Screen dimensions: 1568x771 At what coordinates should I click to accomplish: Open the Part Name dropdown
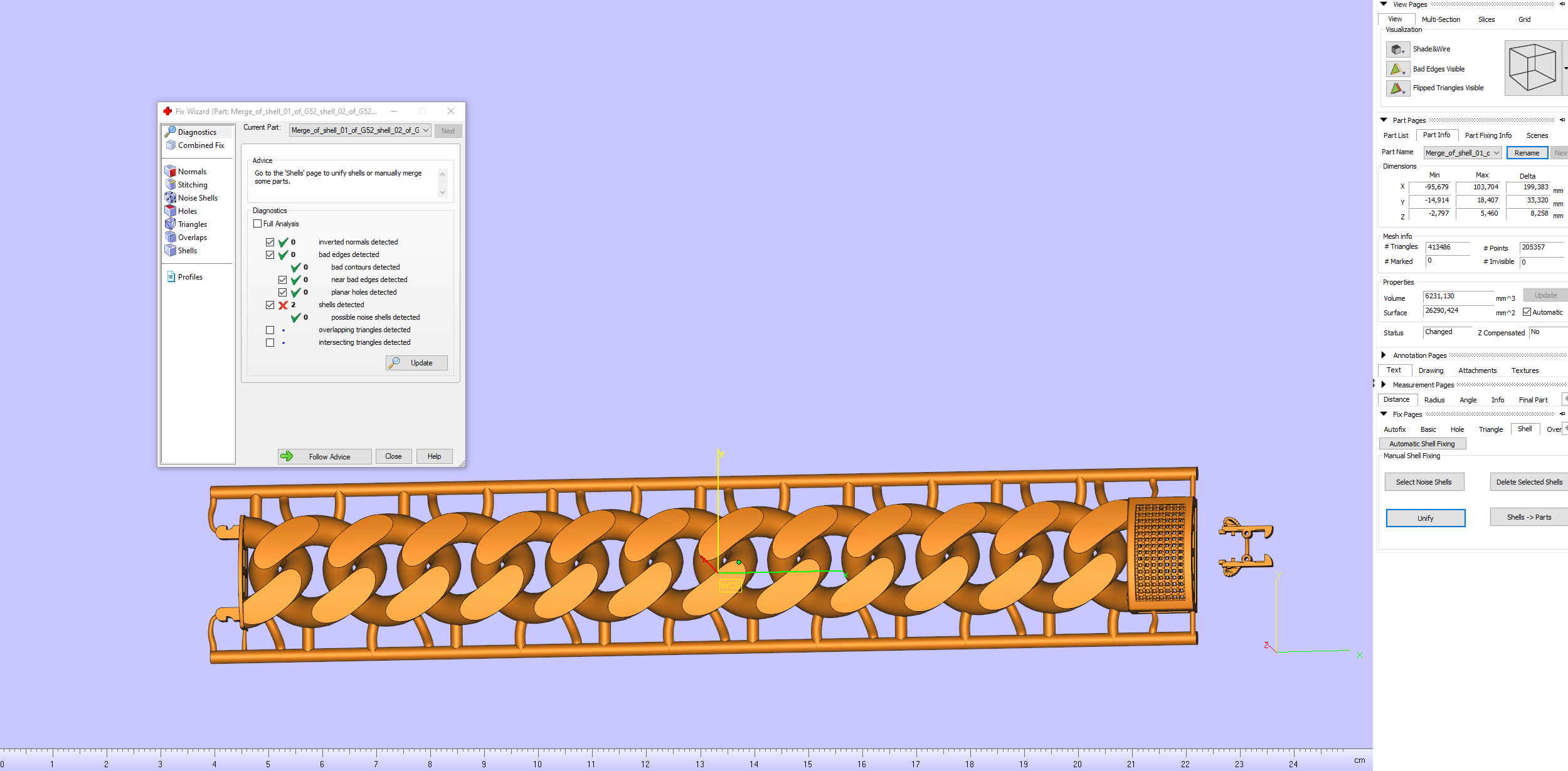click(1463, 153)
